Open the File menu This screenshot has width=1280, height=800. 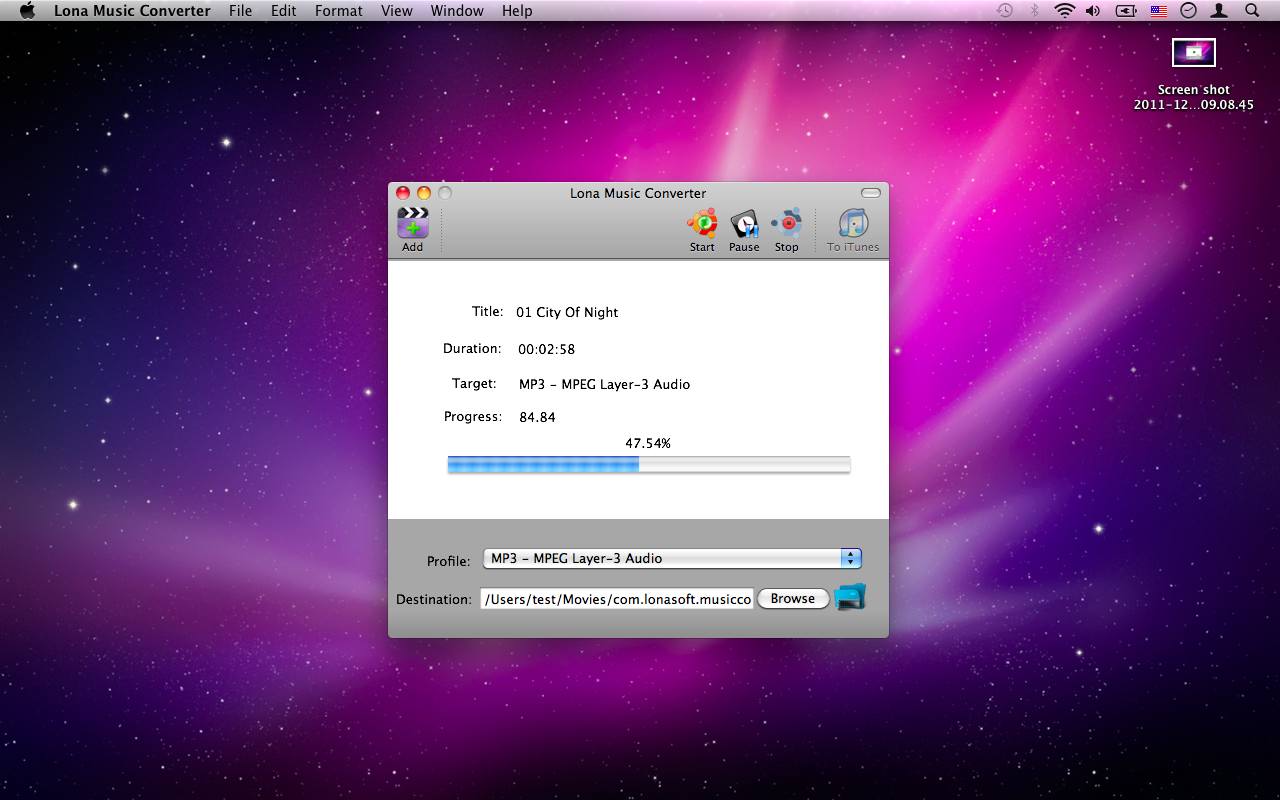point(240,11)
